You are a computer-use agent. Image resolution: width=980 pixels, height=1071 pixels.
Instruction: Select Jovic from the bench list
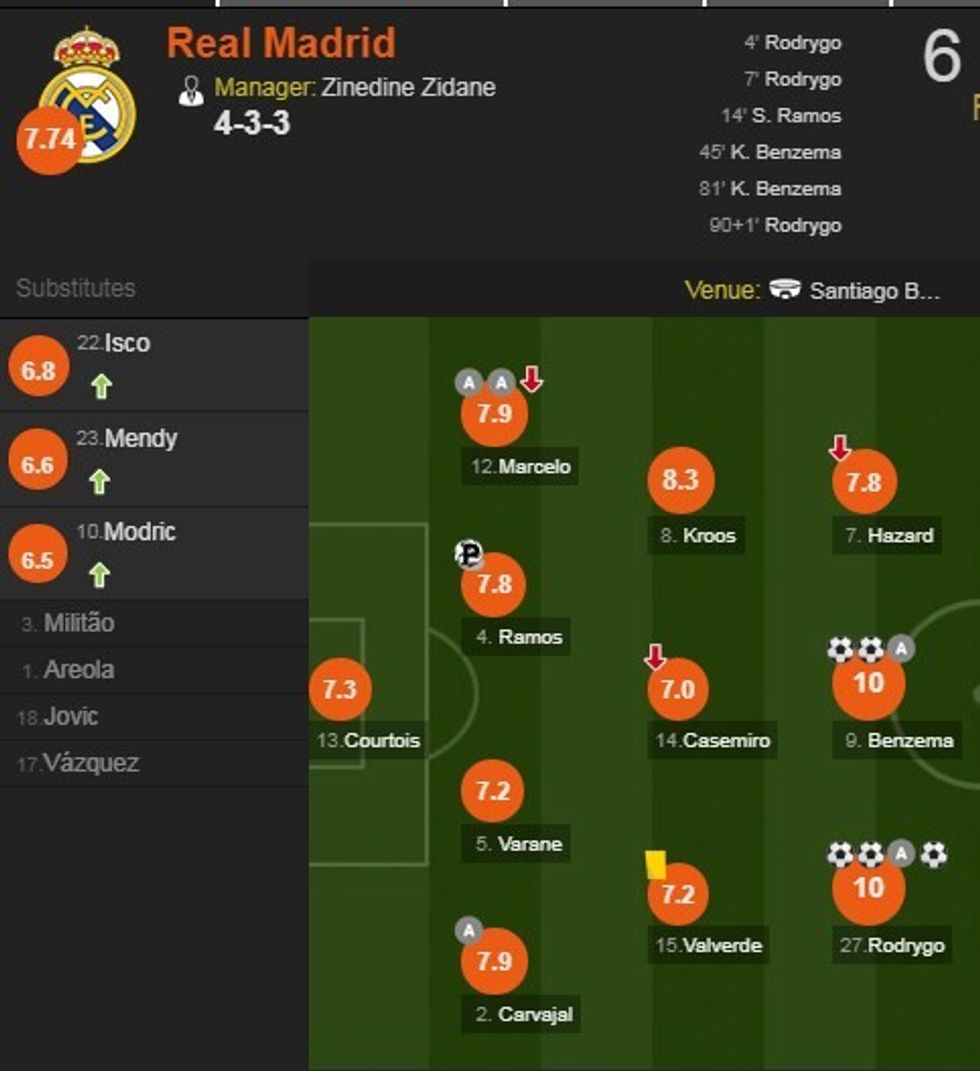pyautogui.click(x=70, y=716)
